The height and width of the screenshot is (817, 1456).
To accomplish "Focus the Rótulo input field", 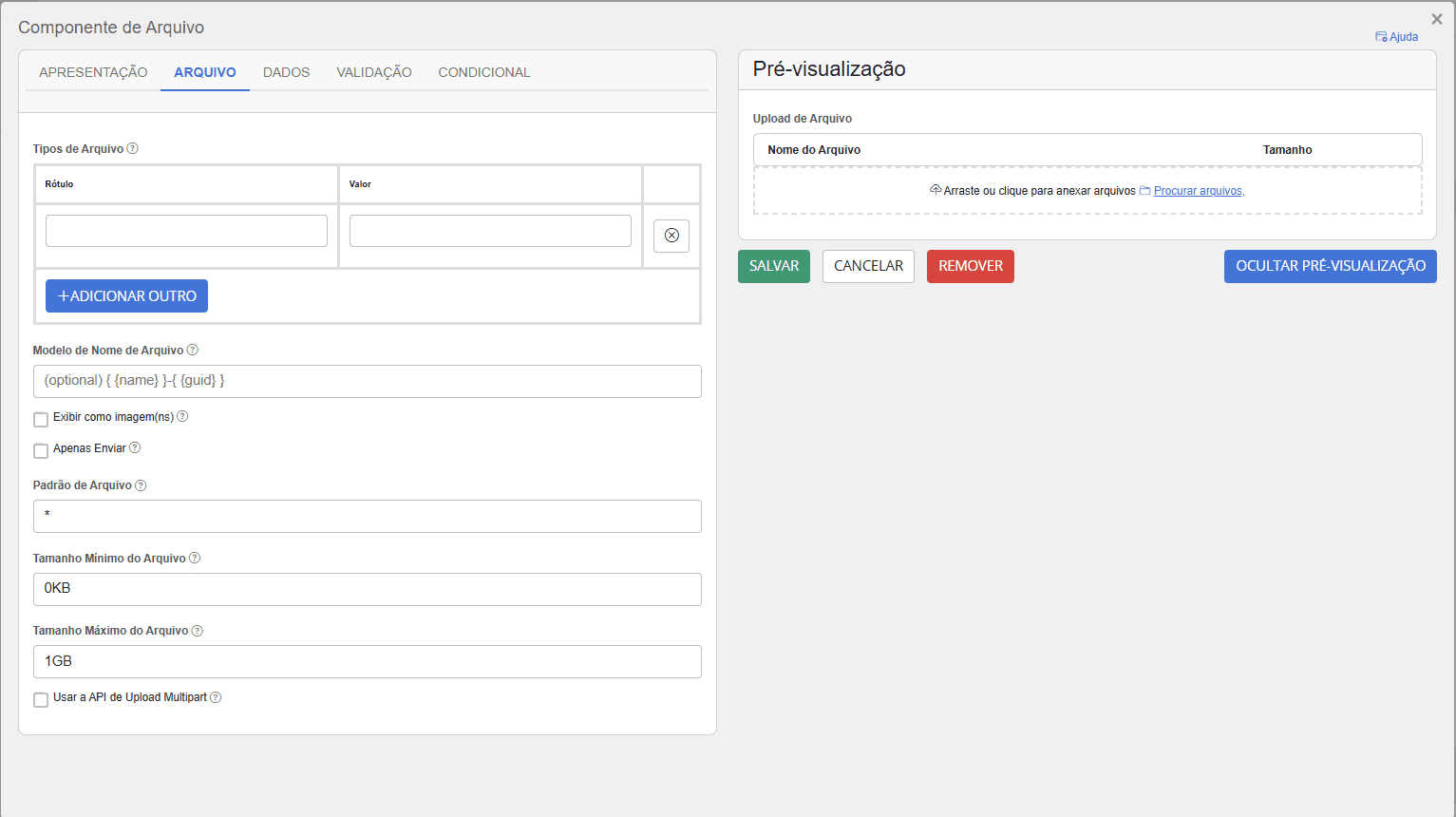I will 186,231.
